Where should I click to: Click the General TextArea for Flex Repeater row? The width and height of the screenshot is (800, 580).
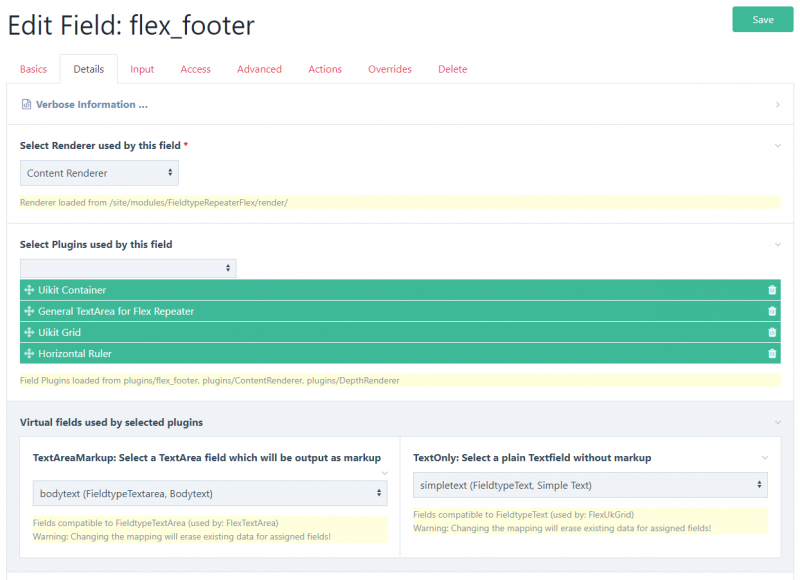click(400, 311)
